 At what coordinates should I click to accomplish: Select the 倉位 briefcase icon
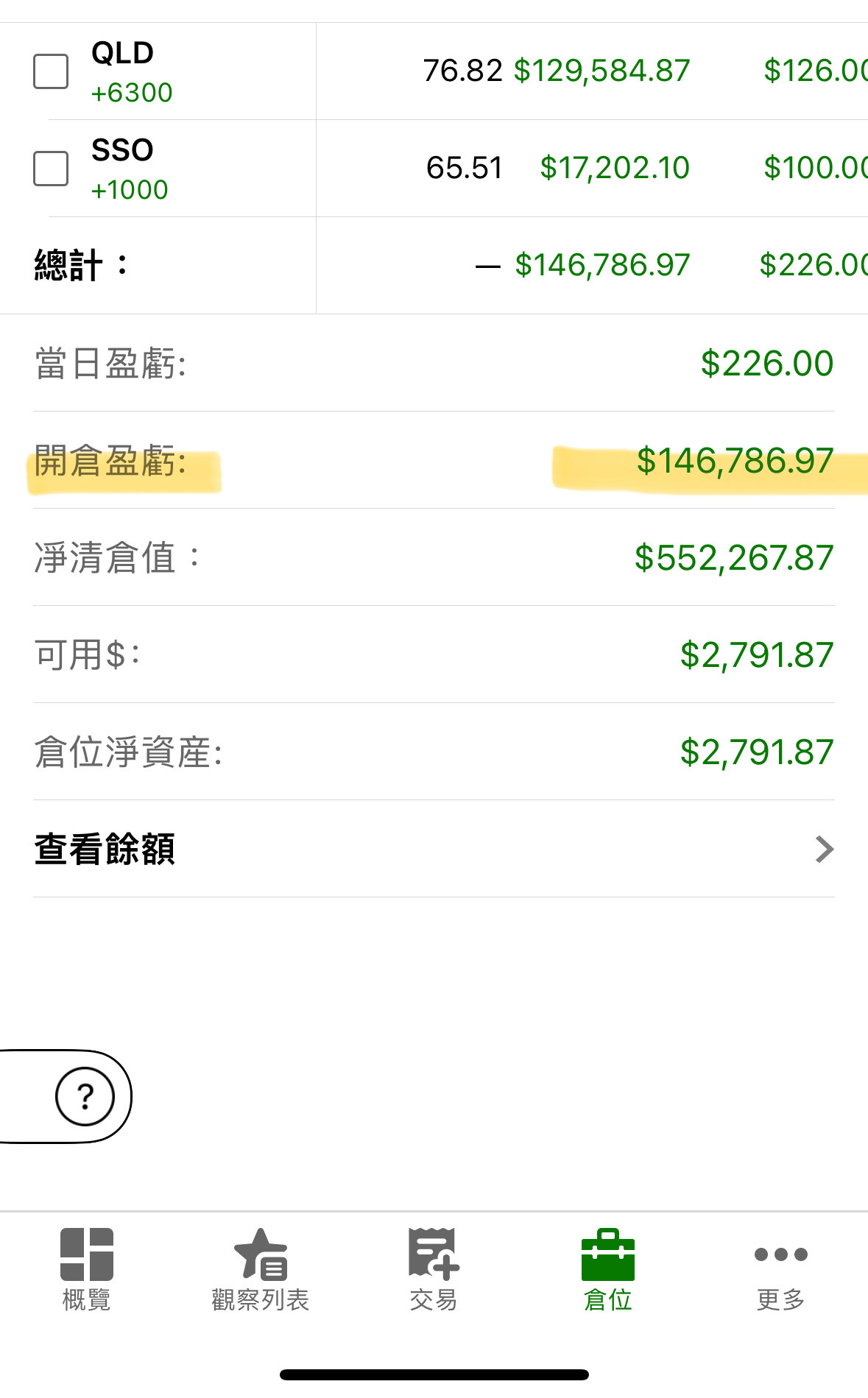tap(607, 1254)
